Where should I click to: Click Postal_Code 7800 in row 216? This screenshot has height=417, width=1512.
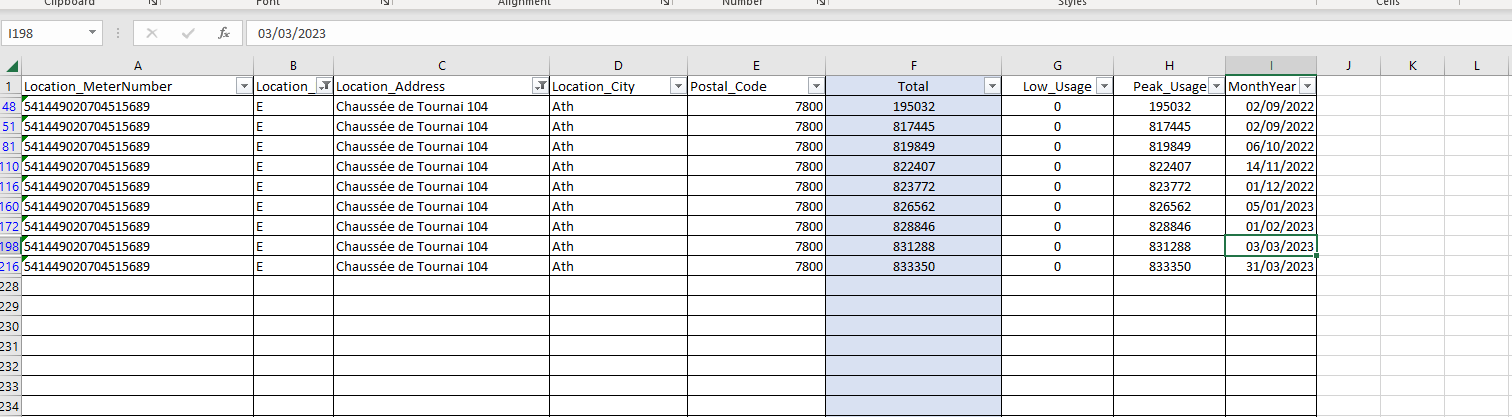tap(756, 266)
